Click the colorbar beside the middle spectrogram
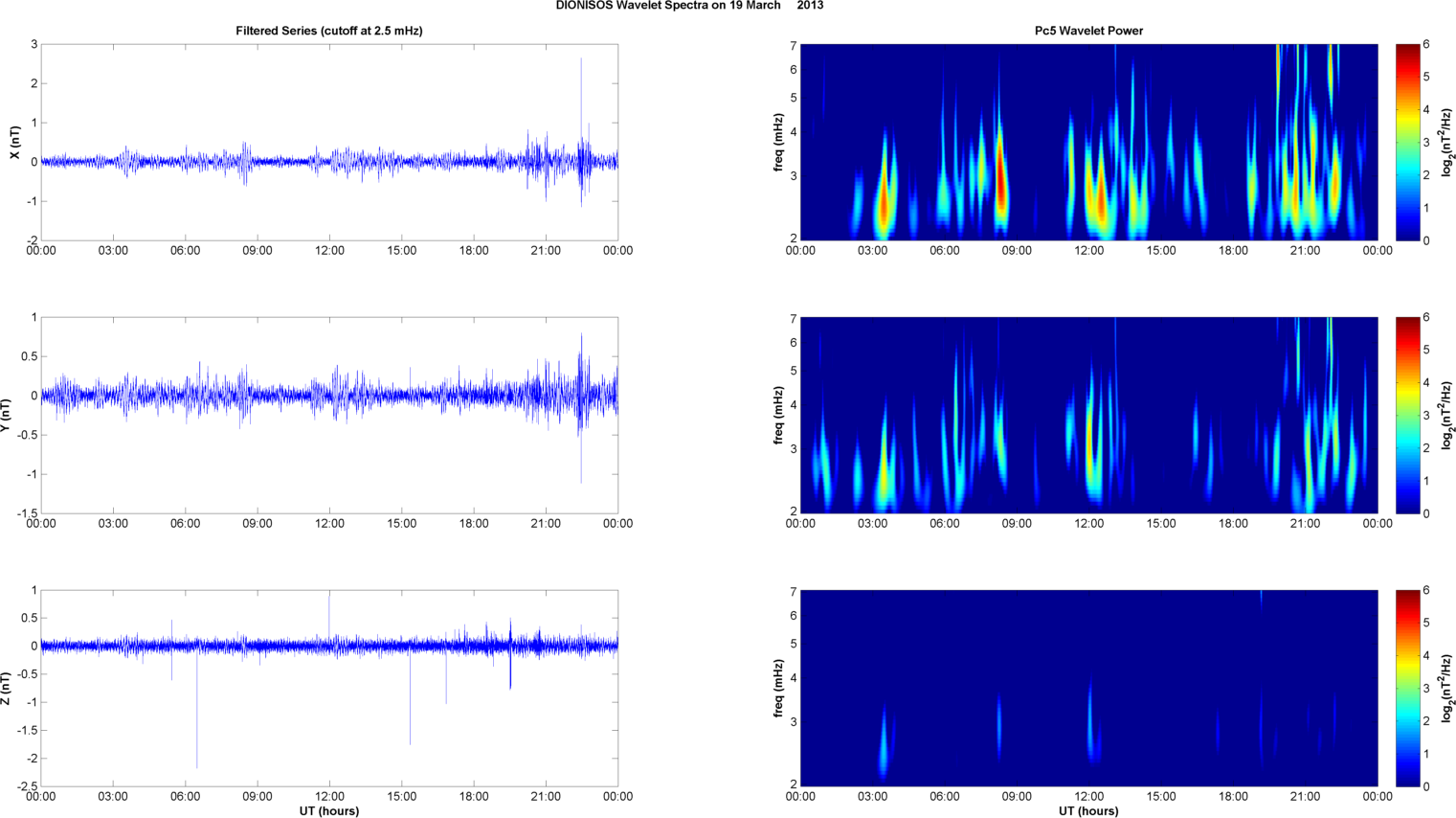The height and width of the screenshot is (818, 1456). point(1408,415)
